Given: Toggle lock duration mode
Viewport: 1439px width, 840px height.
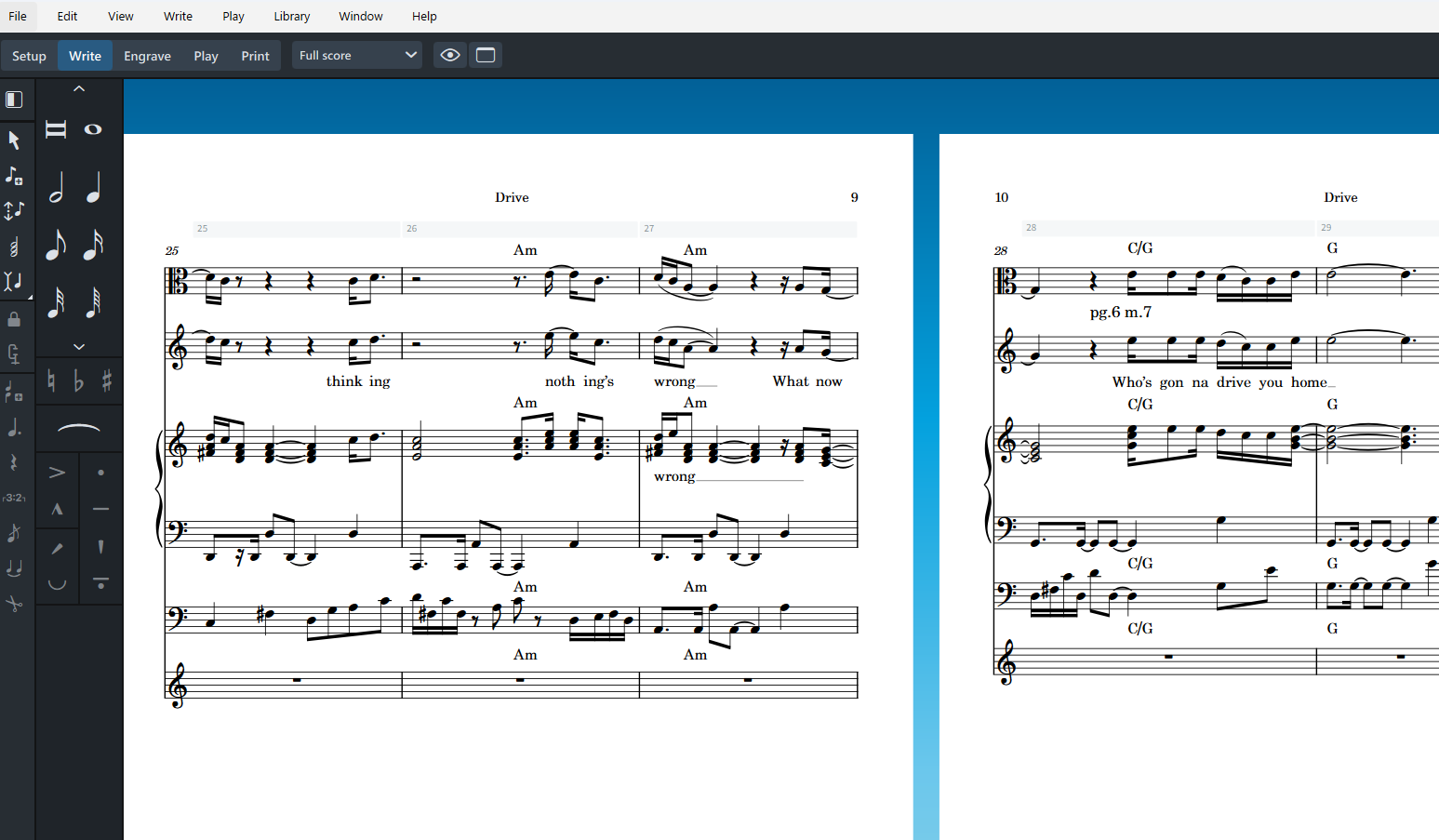Looking at the screenshot, I should coord(14,320).
